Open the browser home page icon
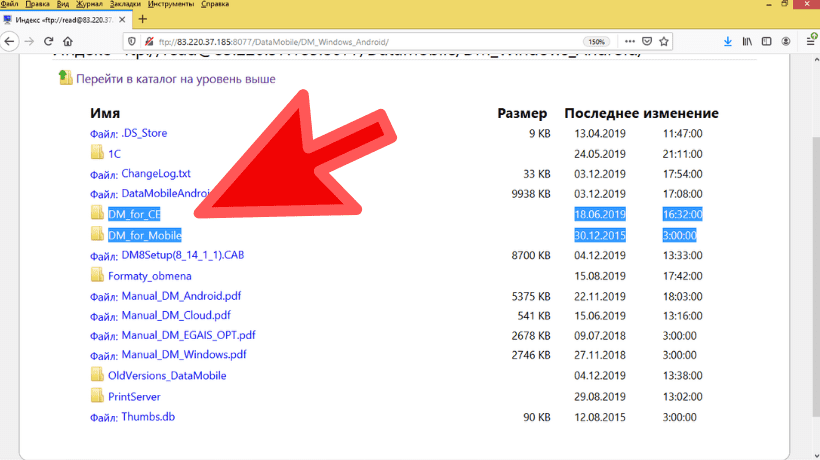The width and height of the screenshot is (820, 460). [x=68, y=41]
